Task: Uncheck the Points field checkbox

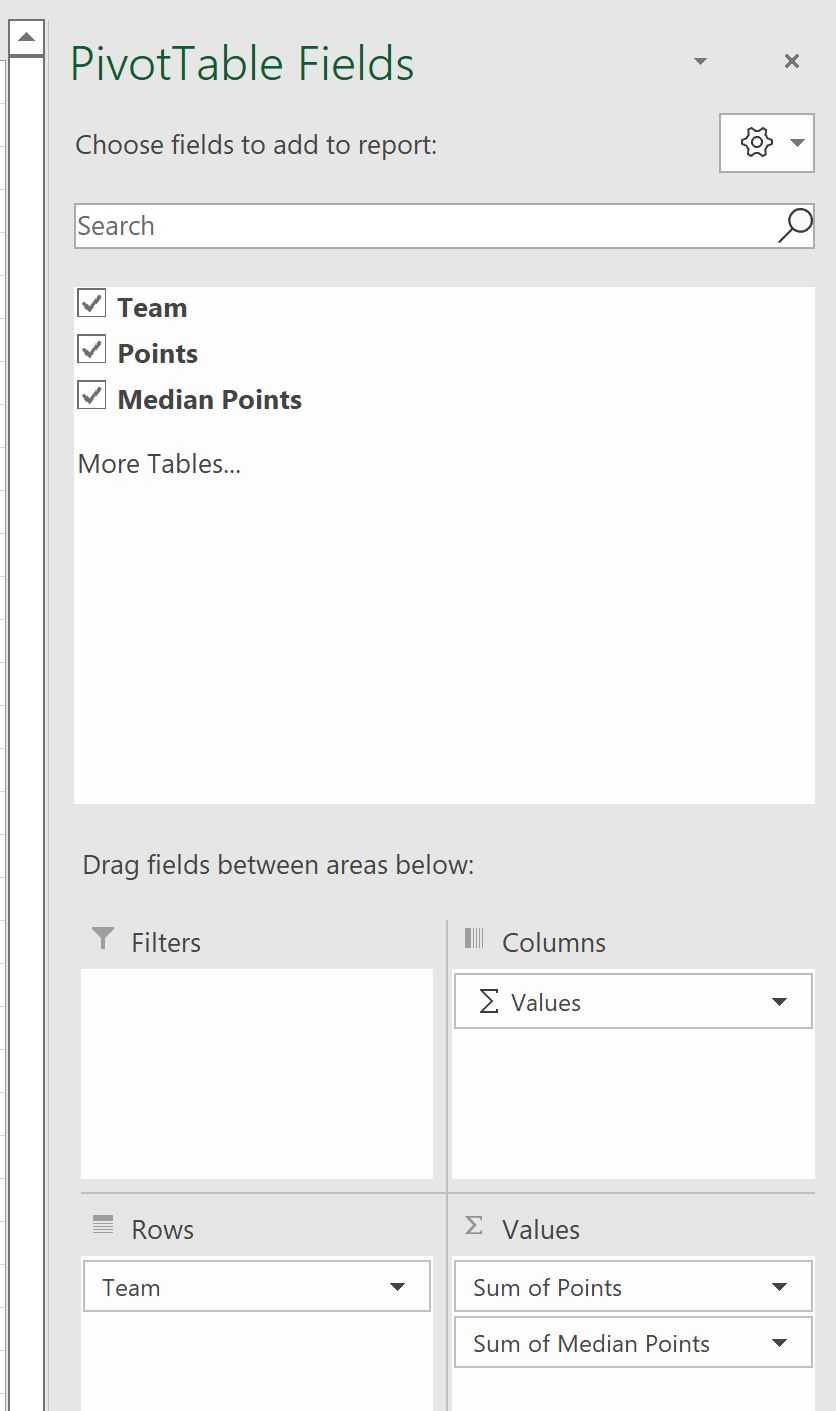Action: coord(92,350)
